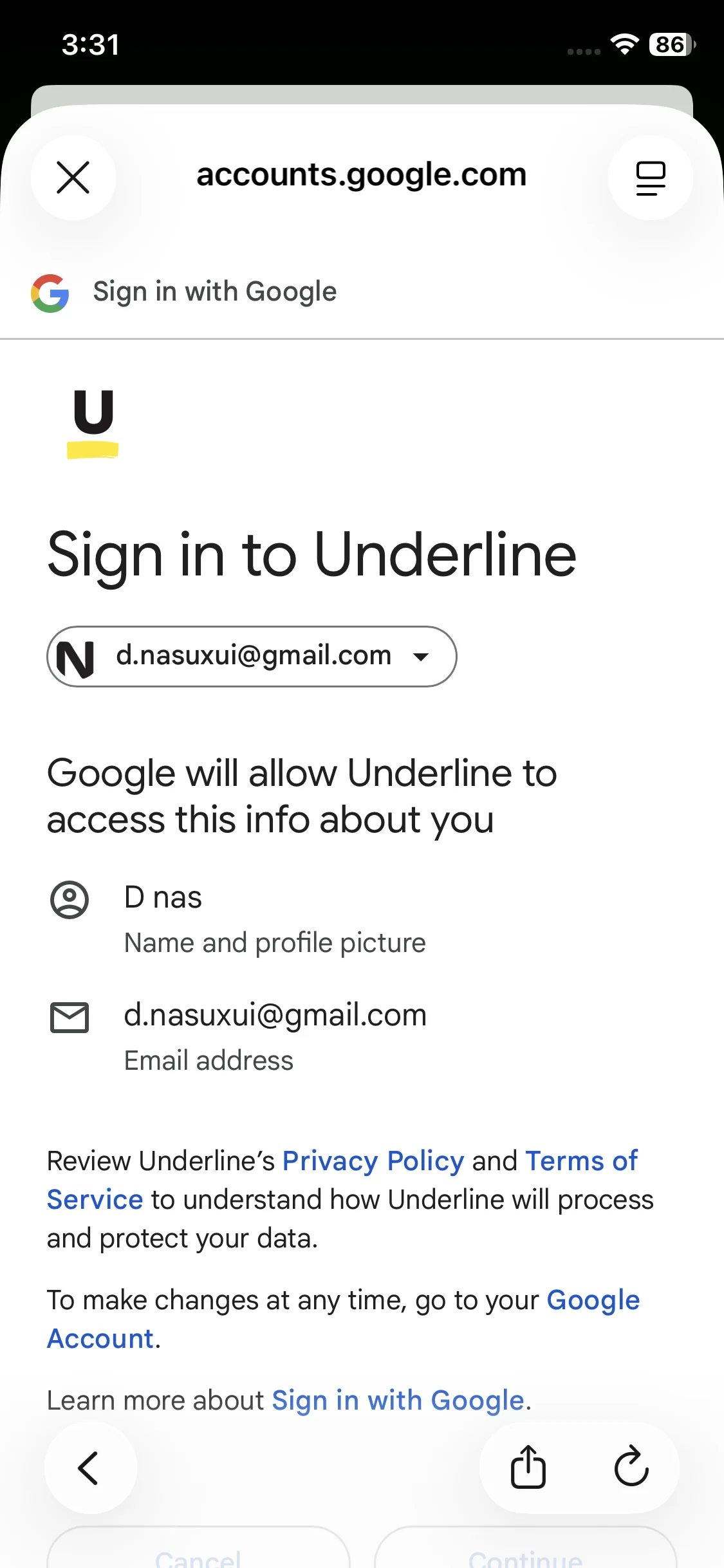The image size is (724, 1568).
Task: Follow the Google Account link
Action: click(592, 1300)
